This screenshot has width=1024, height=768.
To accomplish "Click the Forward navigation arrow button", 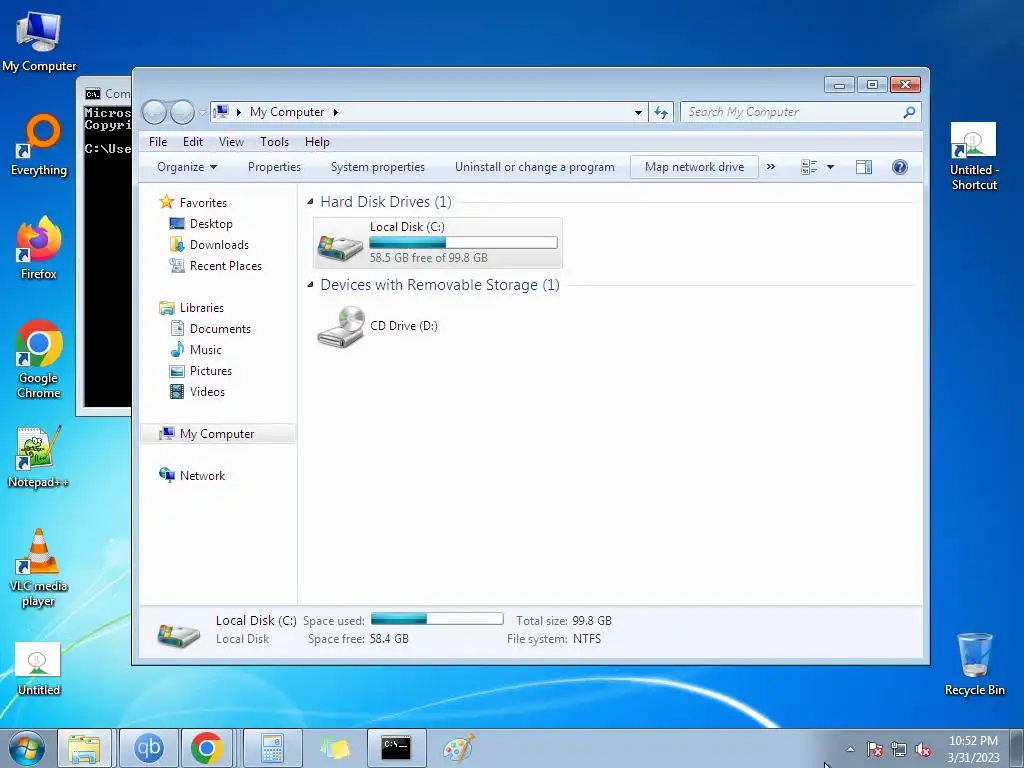I will point(182,112).
